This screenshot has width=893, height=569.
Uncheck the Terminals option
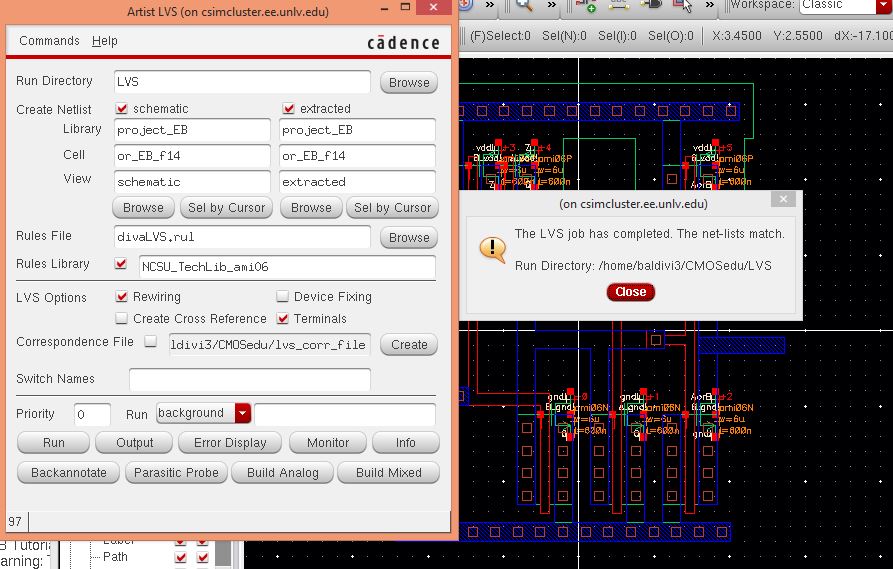point(283,319)
